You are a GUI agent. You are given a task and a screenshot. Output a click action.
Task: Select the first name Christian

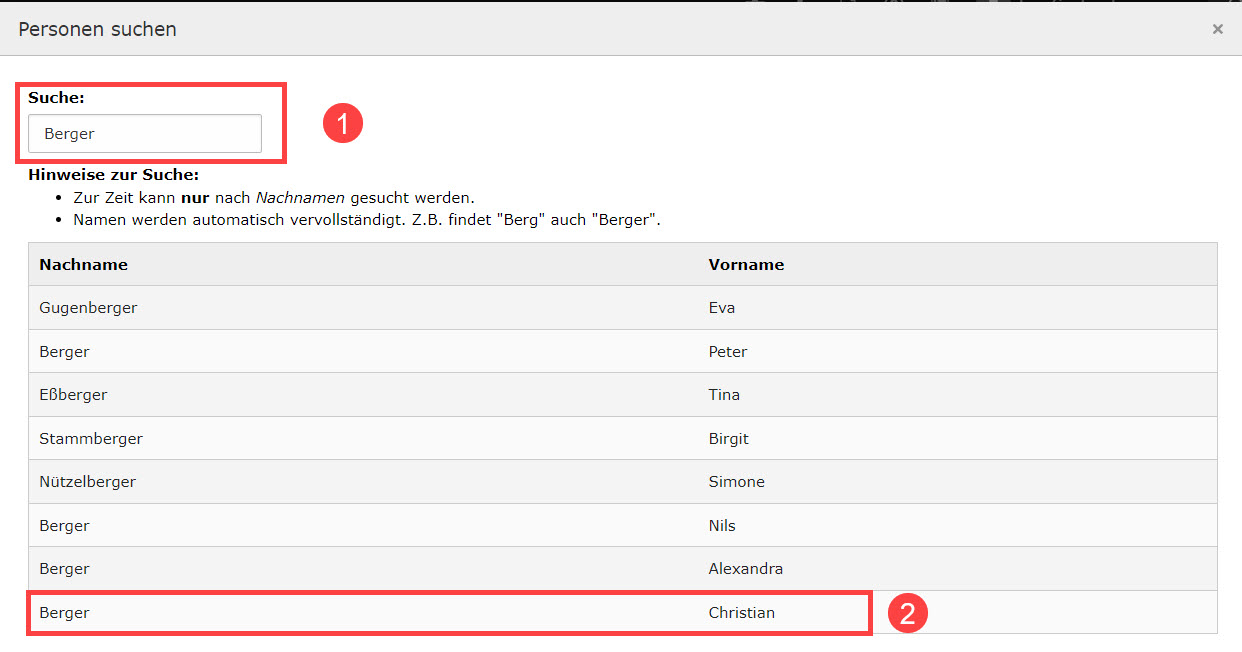[x=741, y=613]
